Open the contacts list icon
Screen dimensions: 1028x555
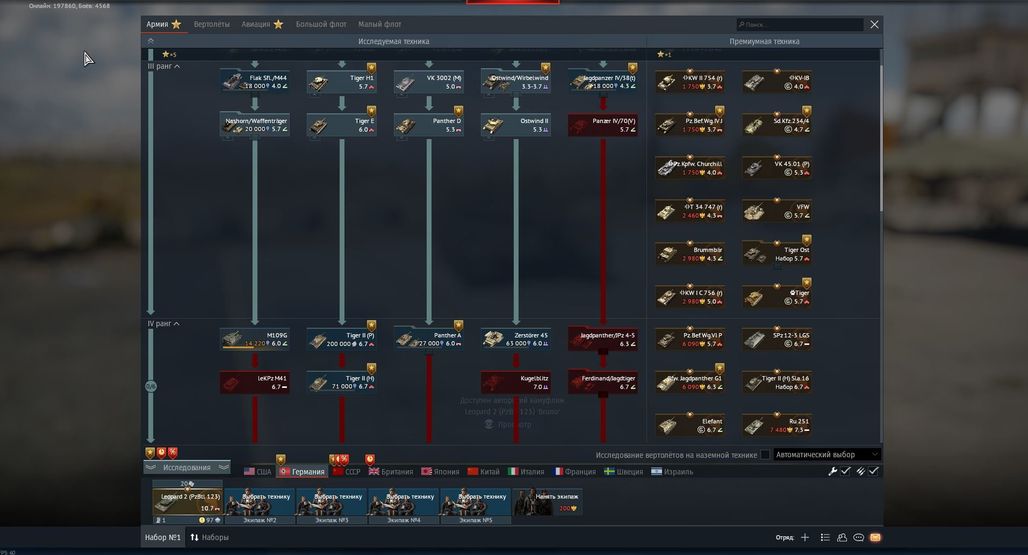[842, 537]
